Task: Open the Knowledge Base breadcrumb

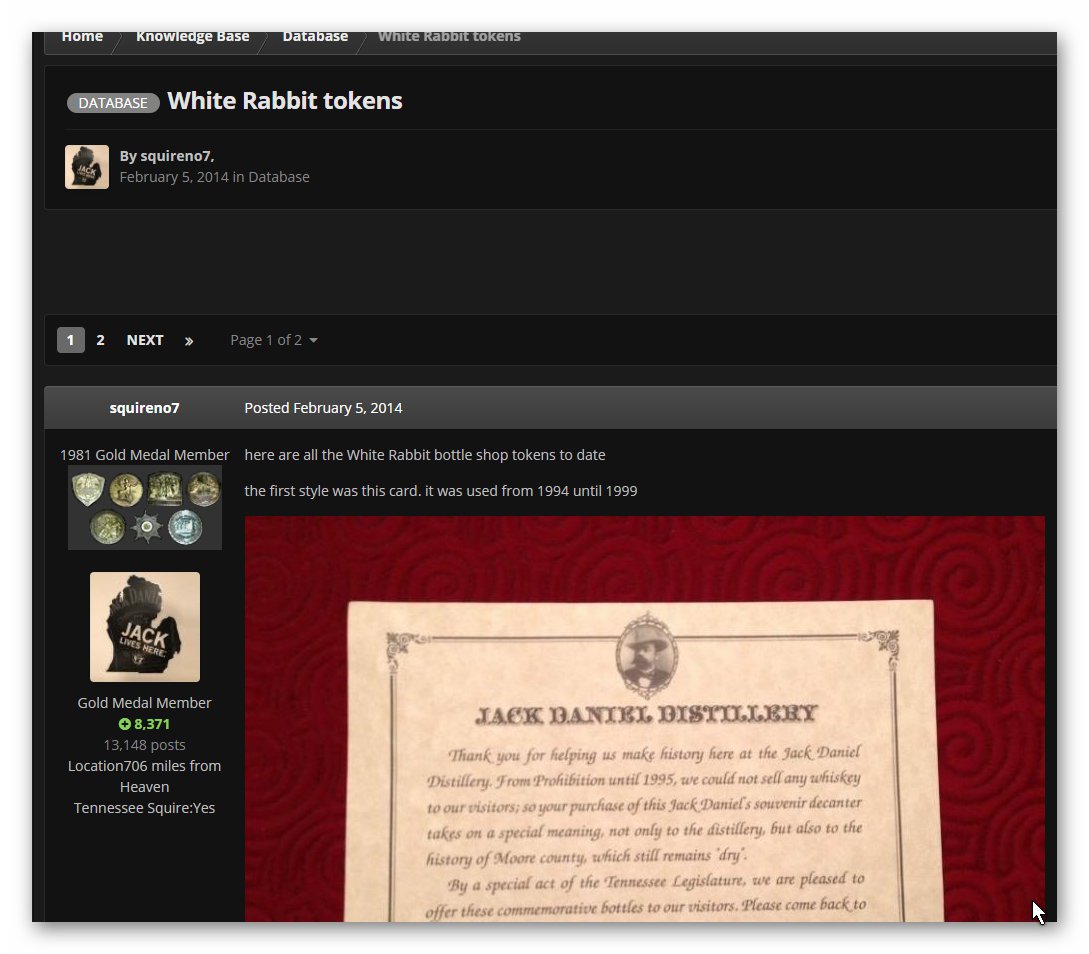Action: [192, 37]
